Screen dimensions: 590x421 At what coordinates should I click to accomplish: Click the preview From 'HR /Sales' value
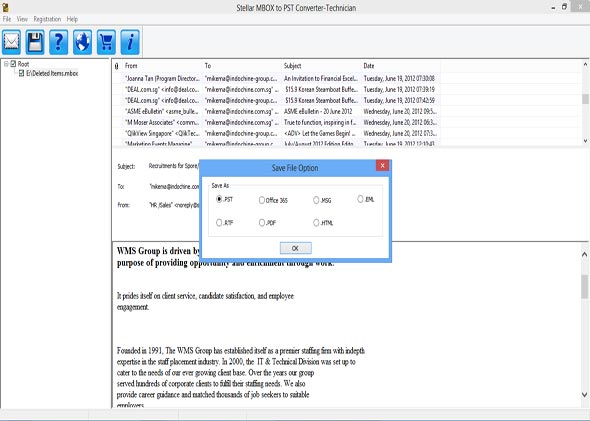pos(174,205)
